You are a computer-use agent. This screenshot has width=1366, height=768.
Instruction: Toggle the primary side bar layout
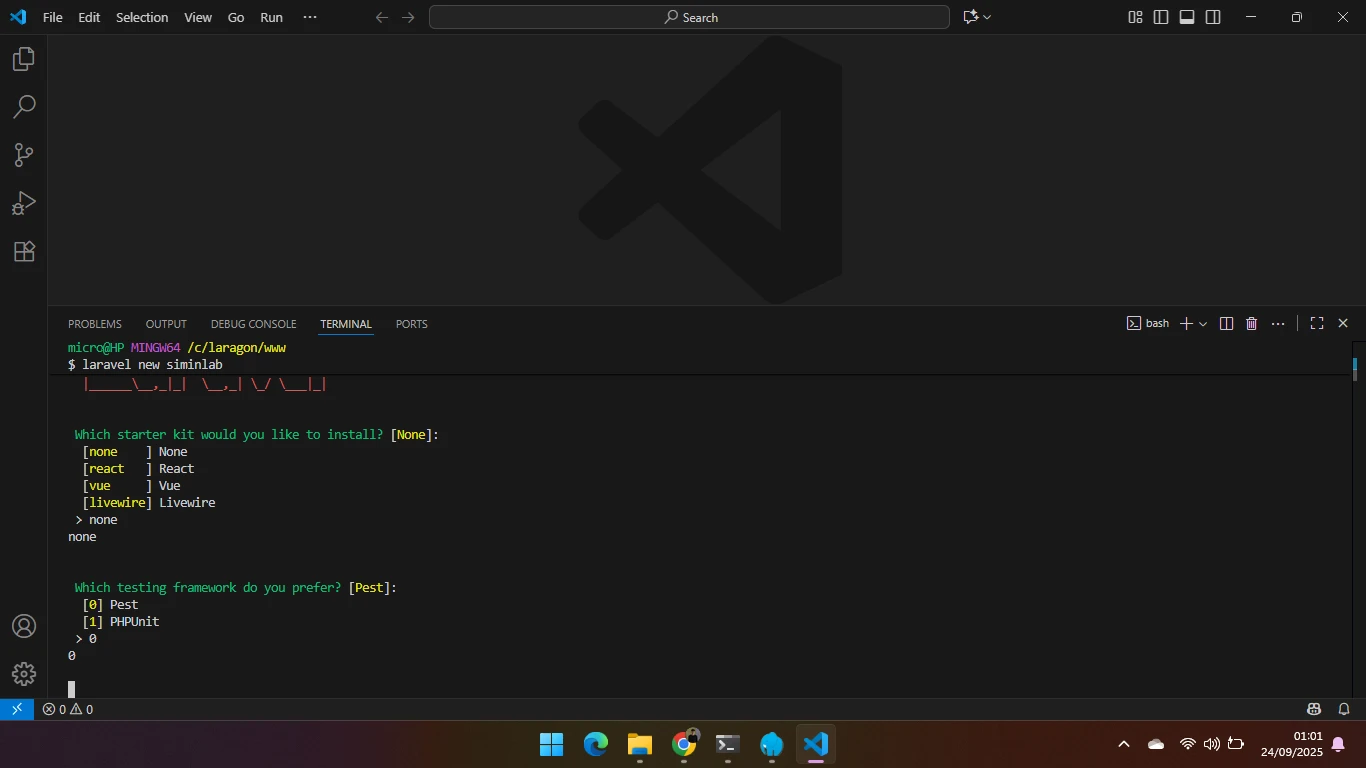click(x=1161, y=17)
